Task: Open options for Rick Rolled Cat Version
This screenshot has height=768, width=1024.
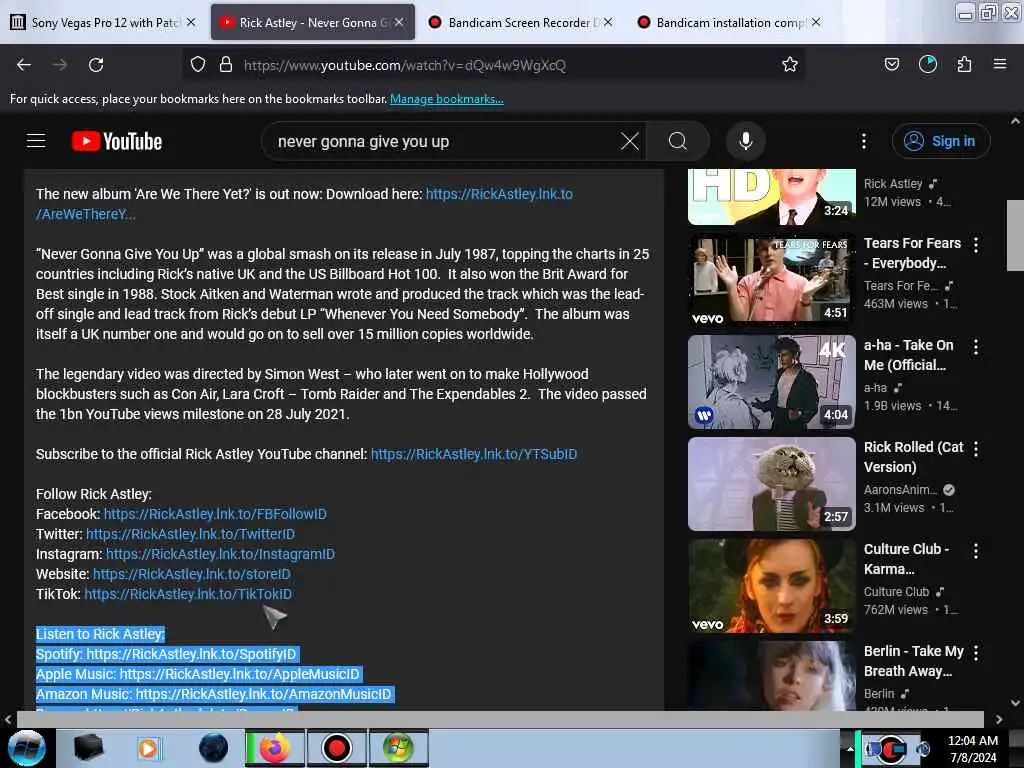Action: point(976,449)
